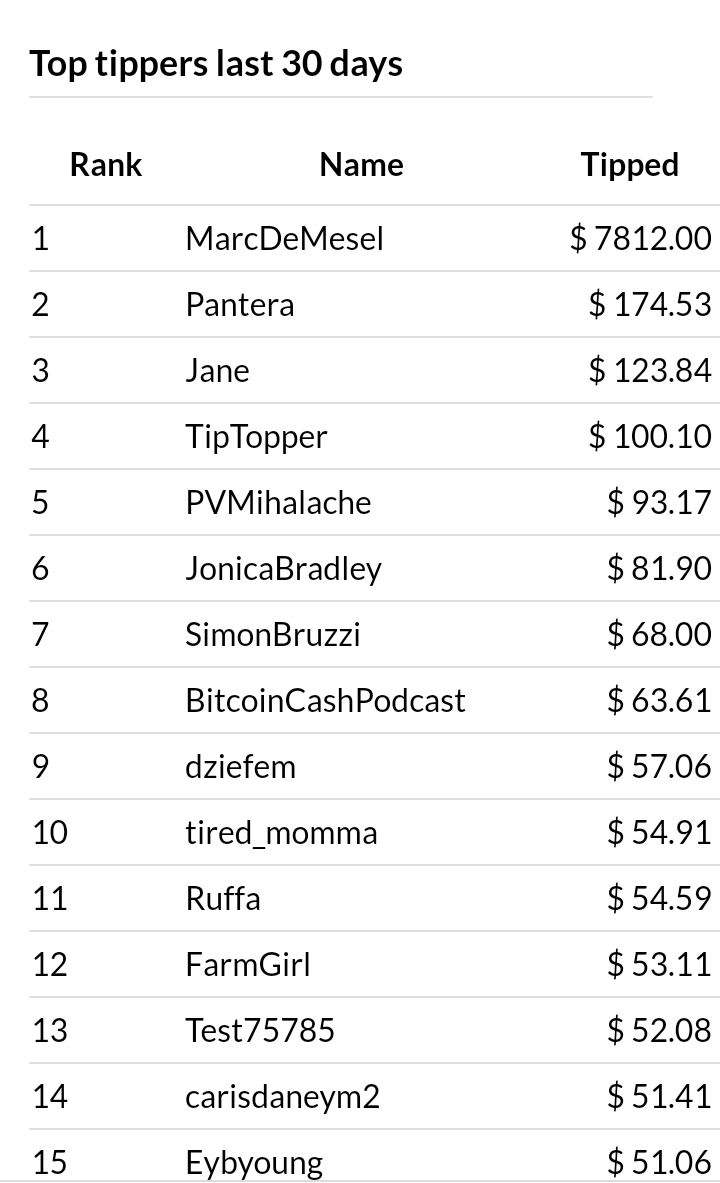The width and height of the screenshot is (720, 1183).
Task: Click the Top tippers last 30 days heading
Action: pyautogui.click(x=216, y=63)
